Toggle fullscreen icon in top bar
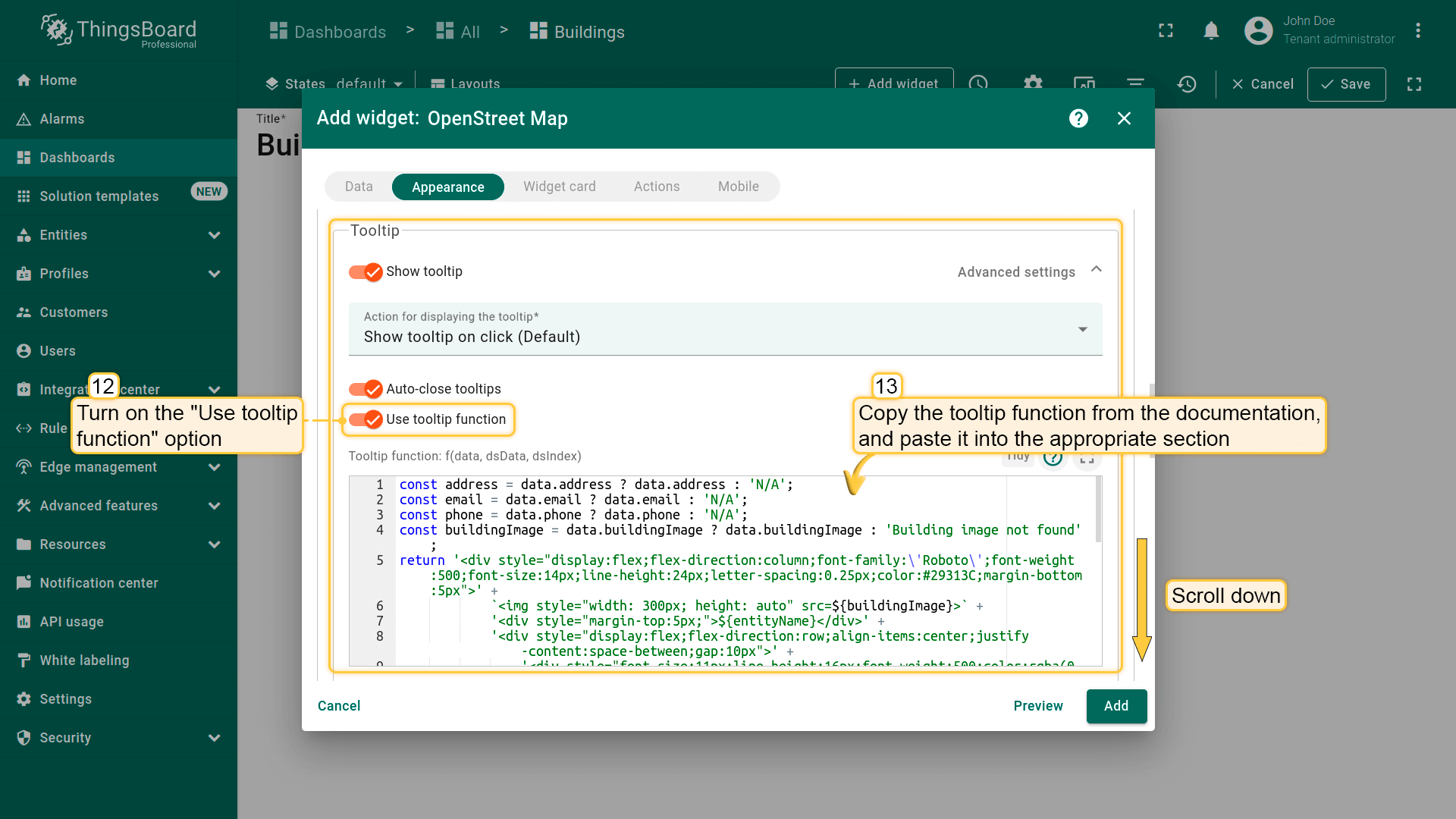Screen dimensions: 1456x819 pyautogui.click(x=1166, y=31)
